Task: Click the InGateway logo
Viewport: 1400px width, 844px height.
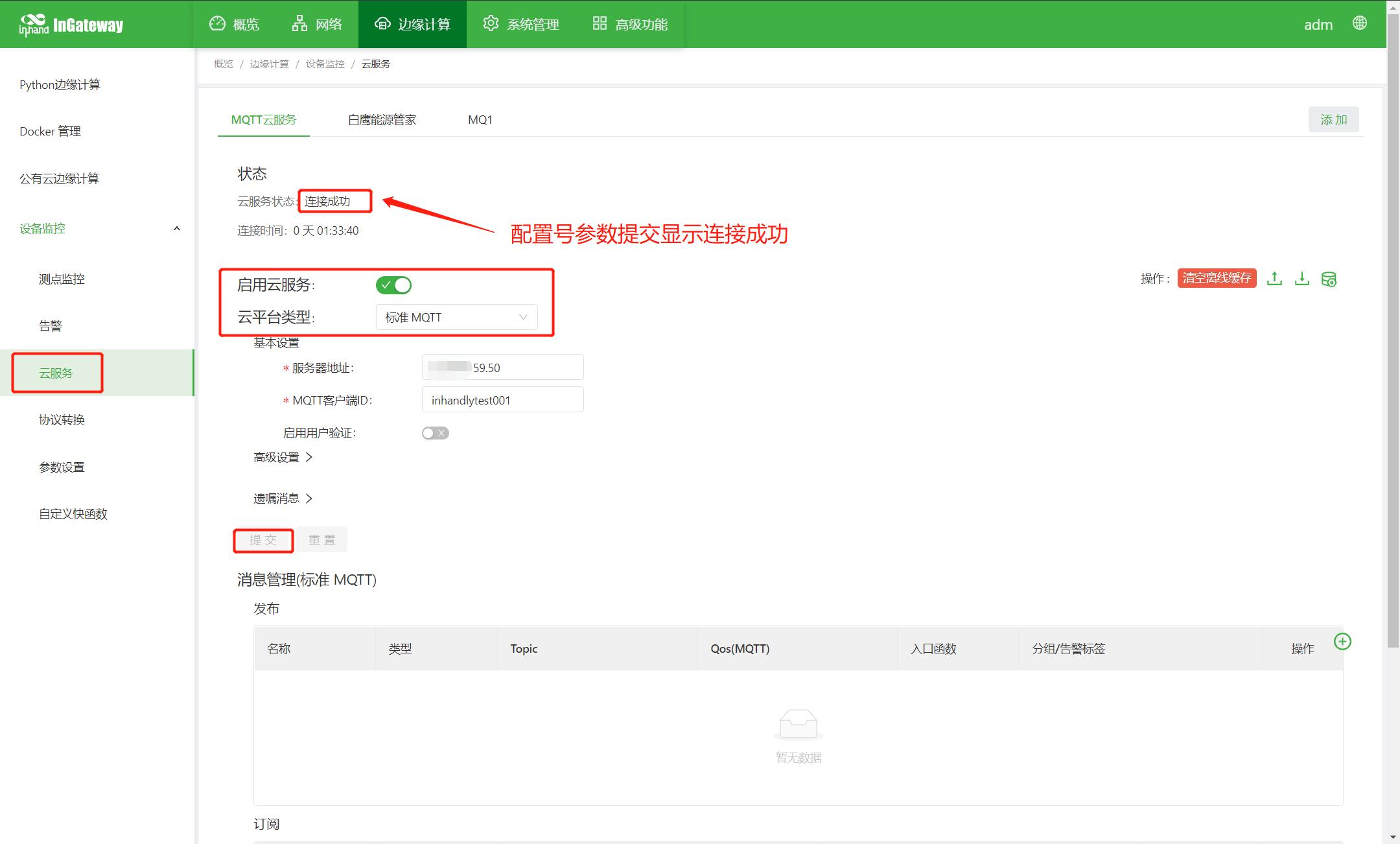Action: coord(71,25)
